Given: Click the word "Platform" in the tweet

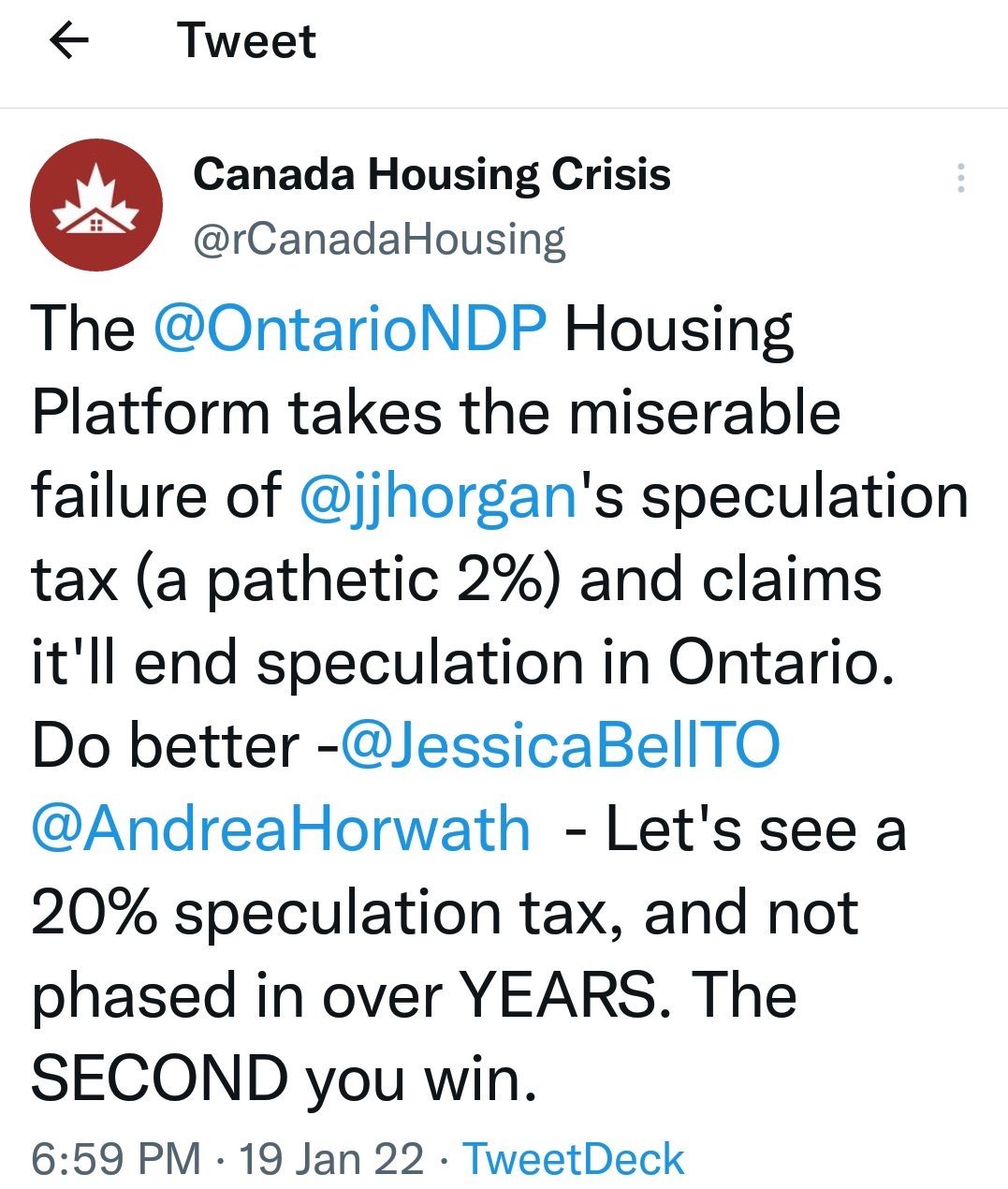Looking at the screenshot, I should click(151, 413).
